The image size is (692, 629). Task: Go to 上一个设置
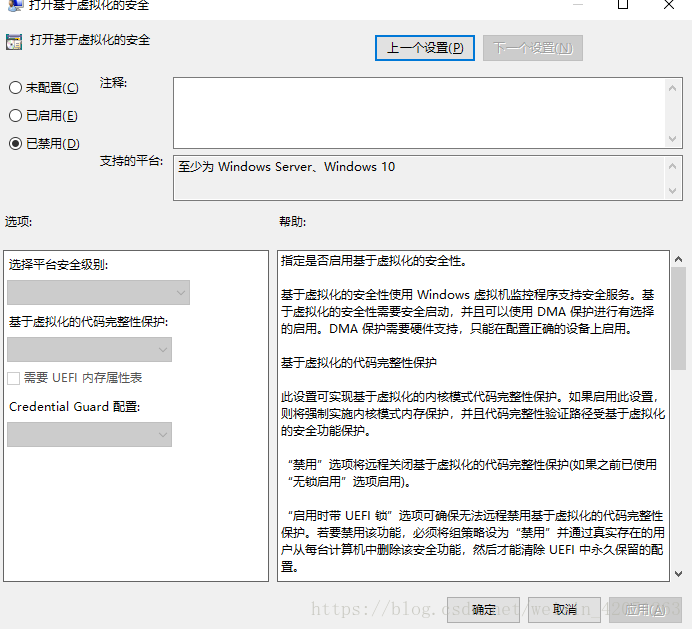(425, 47)
